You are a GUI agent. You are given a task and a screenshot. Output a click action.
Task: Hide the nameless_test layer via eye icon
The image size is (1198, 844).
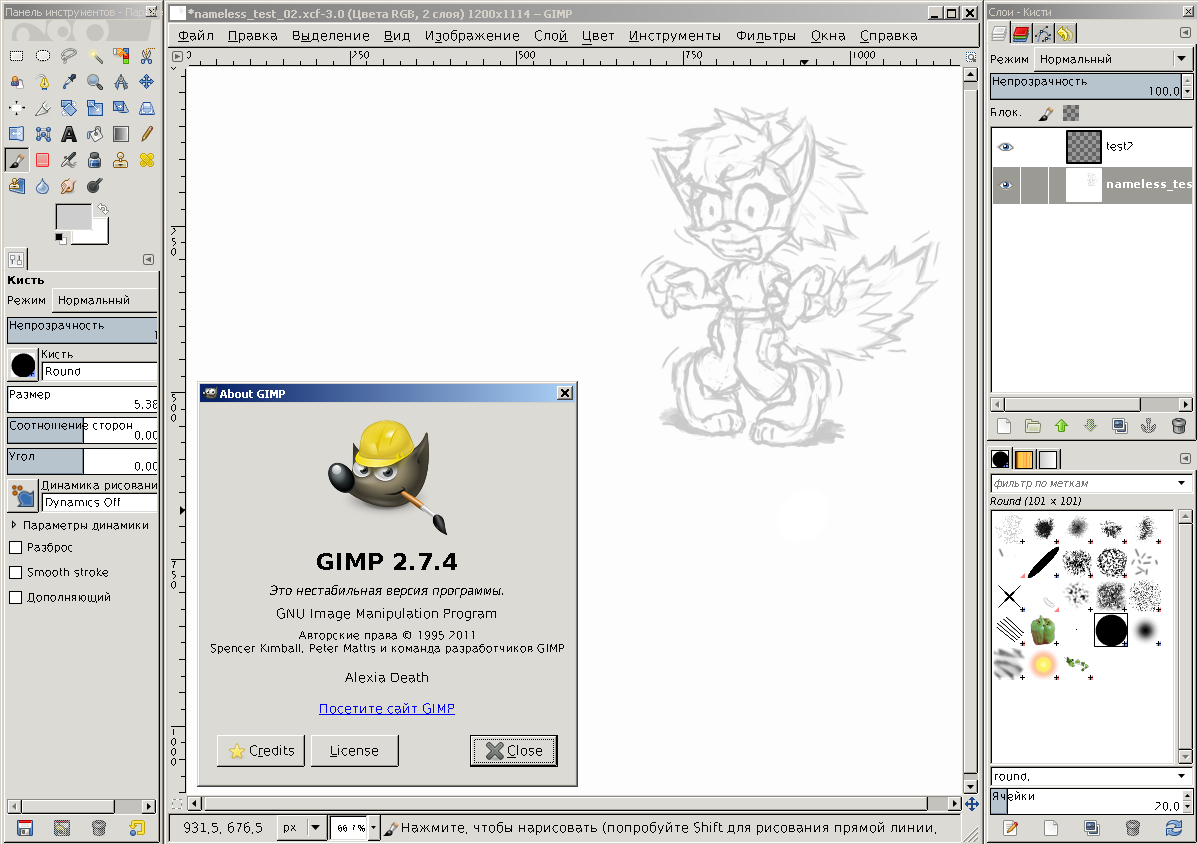pyautogui.click(x=1006, y=185)
